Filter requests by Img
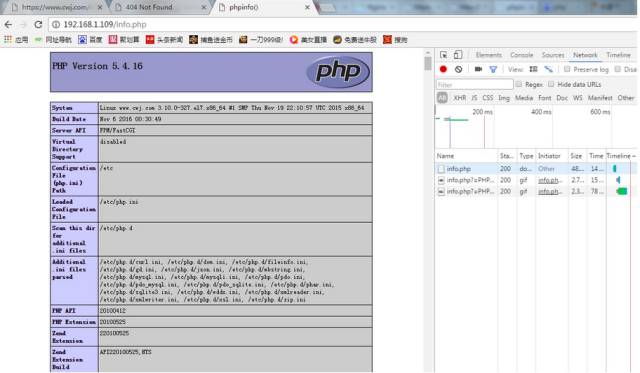The image size is (640, 373). coord(504,98)
